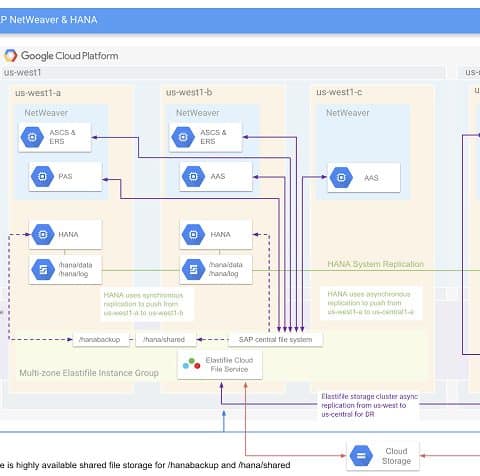The width and height of the screenshot is (480, 476).
Task: Click the us-west1 region label
Action: pyautogui.click(x=22, y=72)
